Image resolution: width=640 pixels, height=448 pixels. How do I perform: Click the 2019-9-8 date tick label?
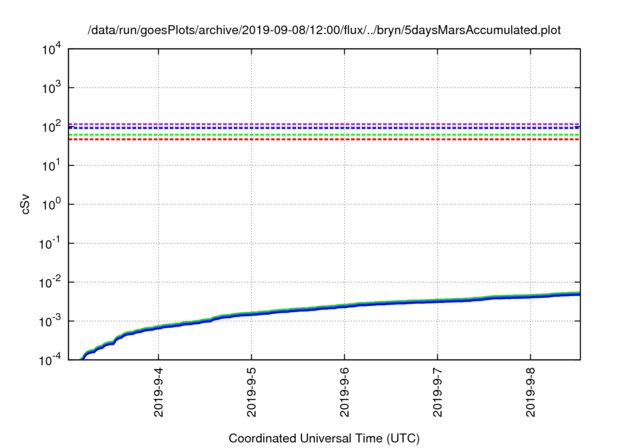[x=531, y=392]
